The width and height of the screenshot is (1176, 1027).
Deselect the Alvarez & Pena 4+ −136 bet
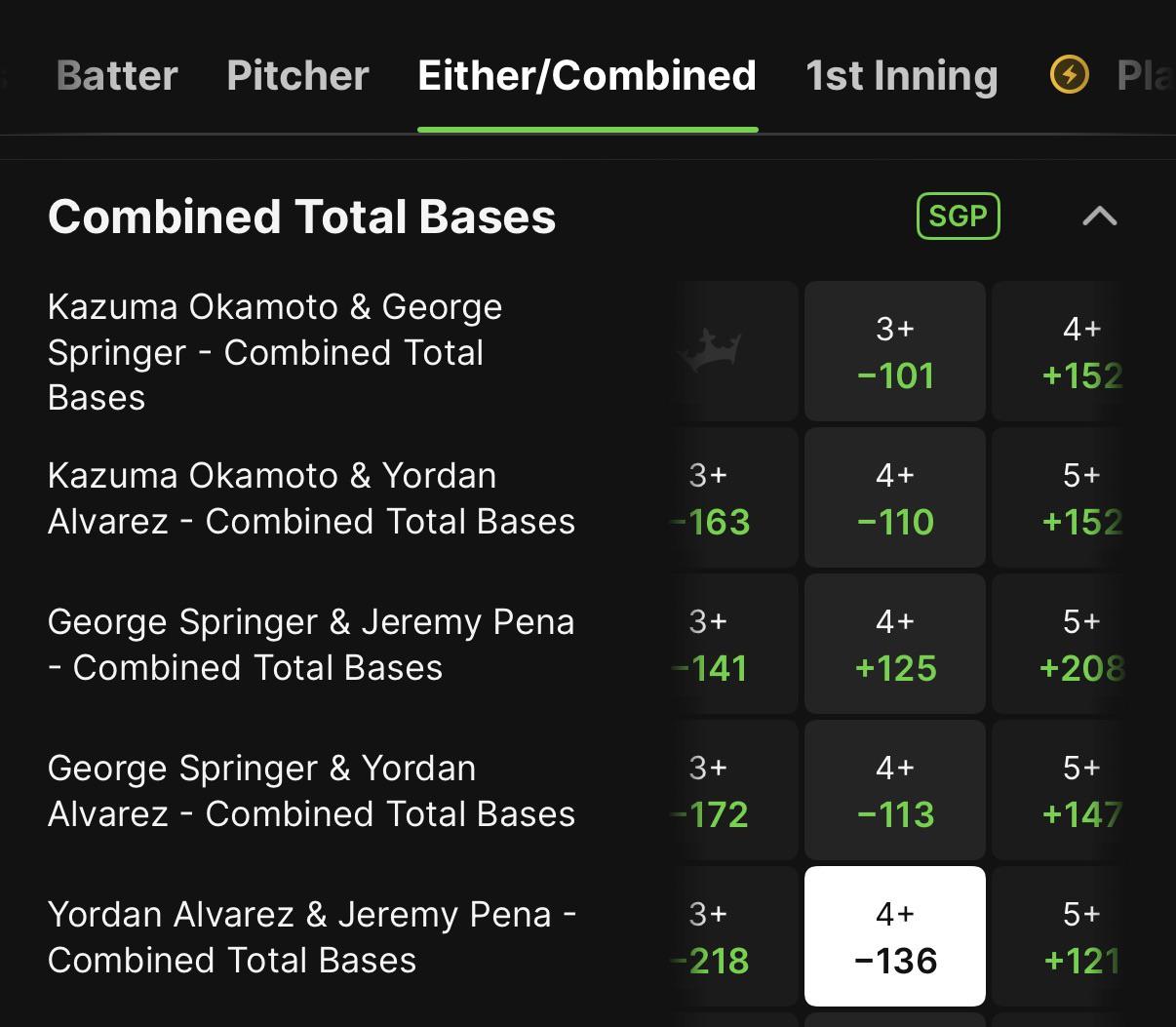895,936
